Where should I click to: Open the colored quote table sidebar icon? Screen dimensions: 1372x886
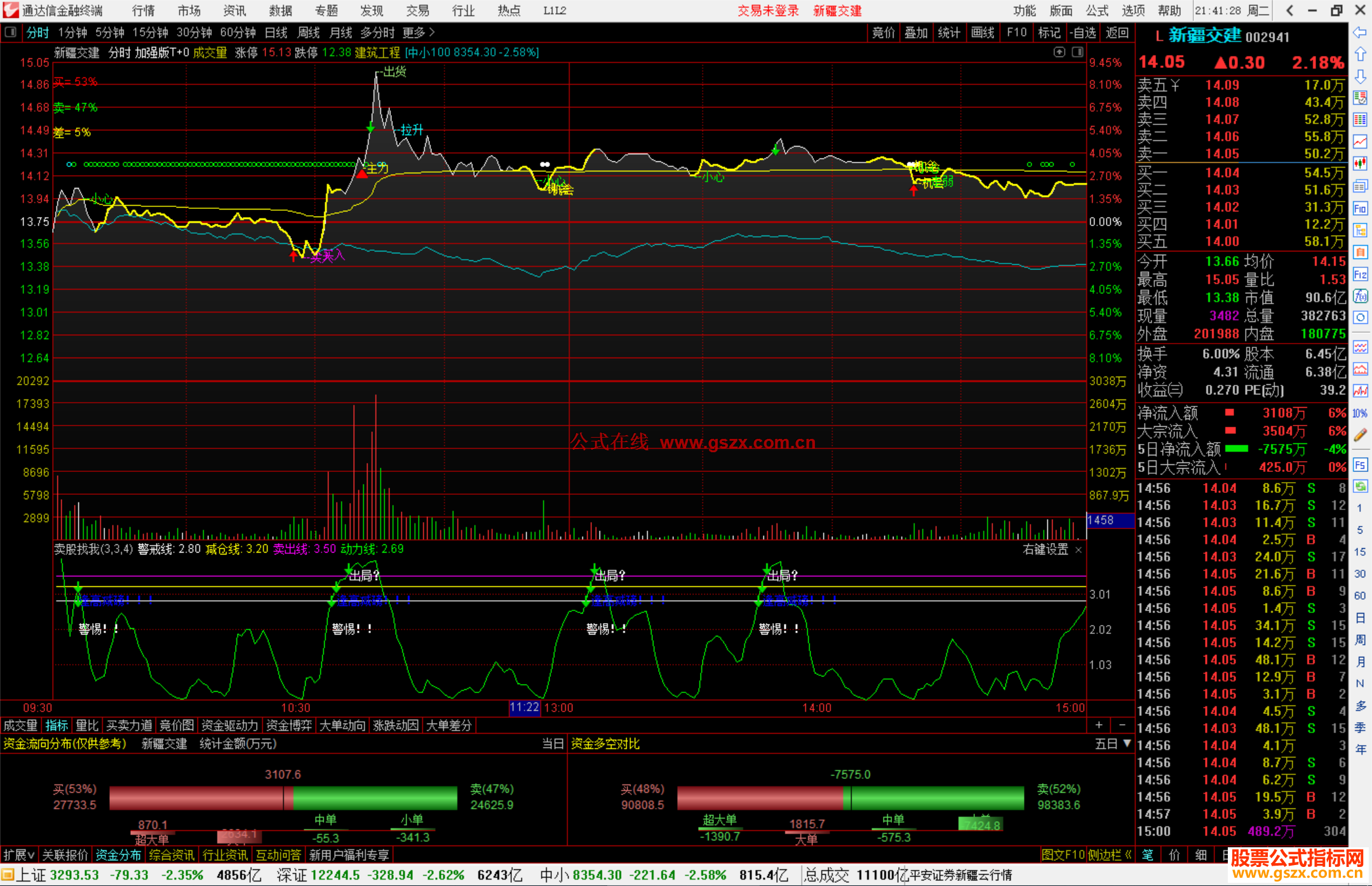coord(1360,120)
